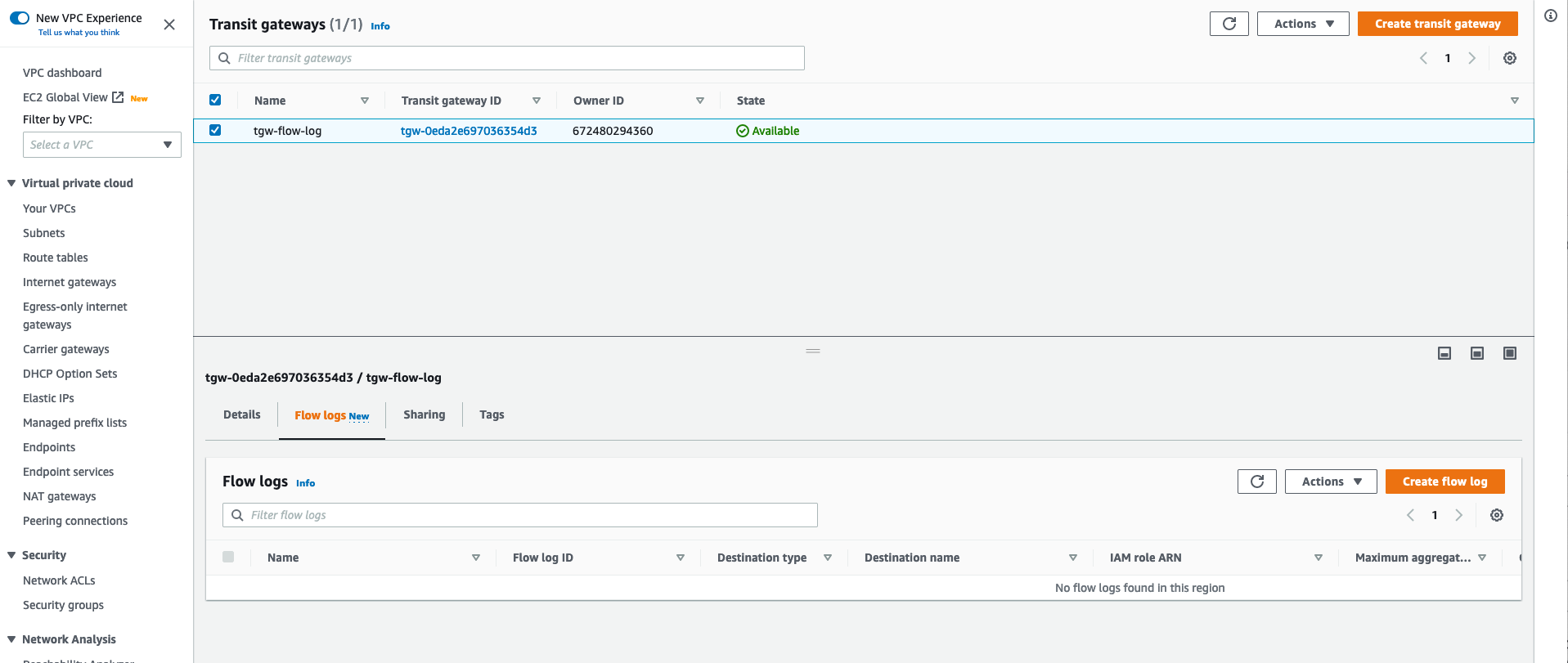Uncheck the select-all transit gateways checkbox
This screenshot has width=1568, height=663.
(x=215, y=100)
